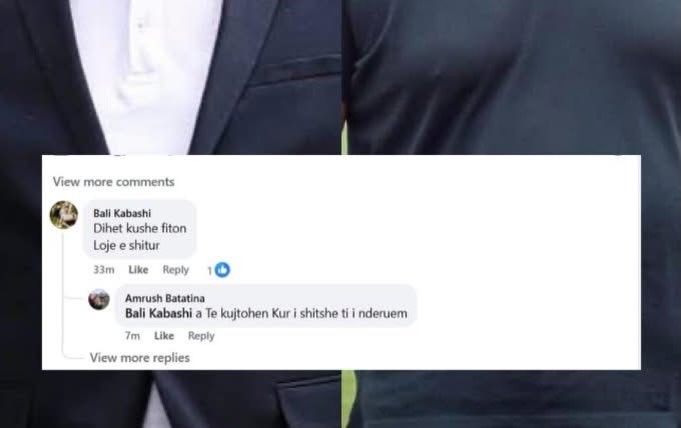Viewport: 681px width, 428px height.
Task: Open left photo with white shirt and suit
Action: [170, 77]
